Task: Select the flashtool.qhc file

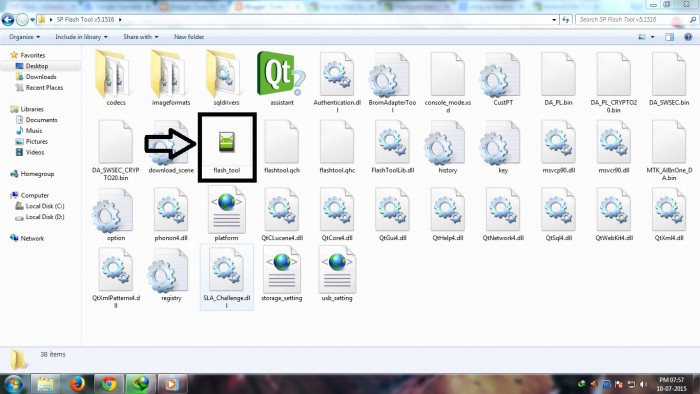Action: (x=337, y=147)
